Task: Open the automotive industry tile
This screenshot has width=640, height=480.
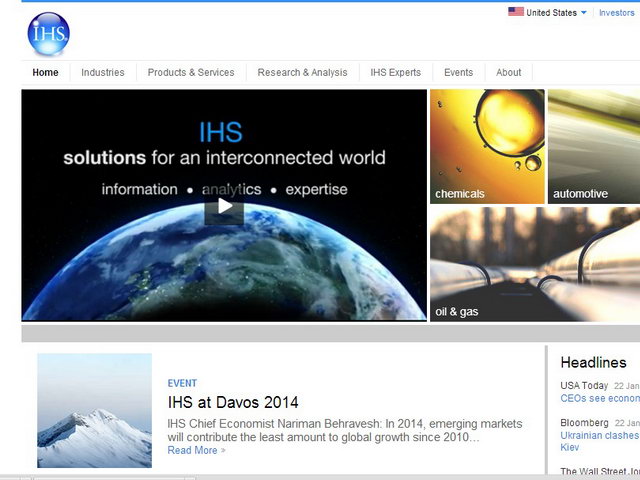Action: pyautogui.click(x=594, y=147)
